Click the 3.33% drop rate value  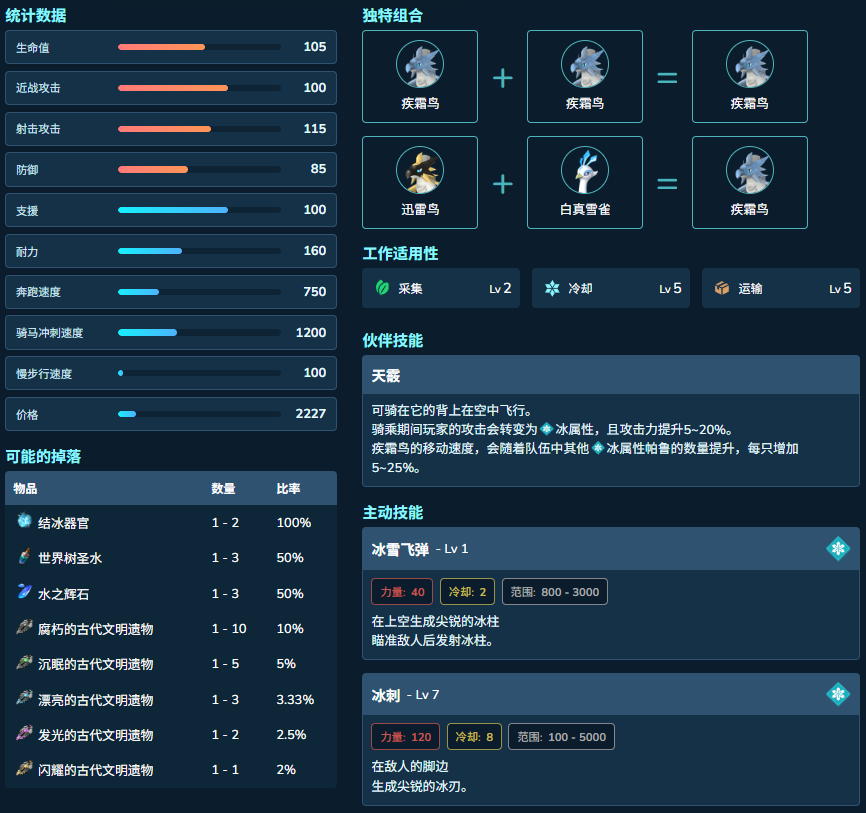(295, 699)
